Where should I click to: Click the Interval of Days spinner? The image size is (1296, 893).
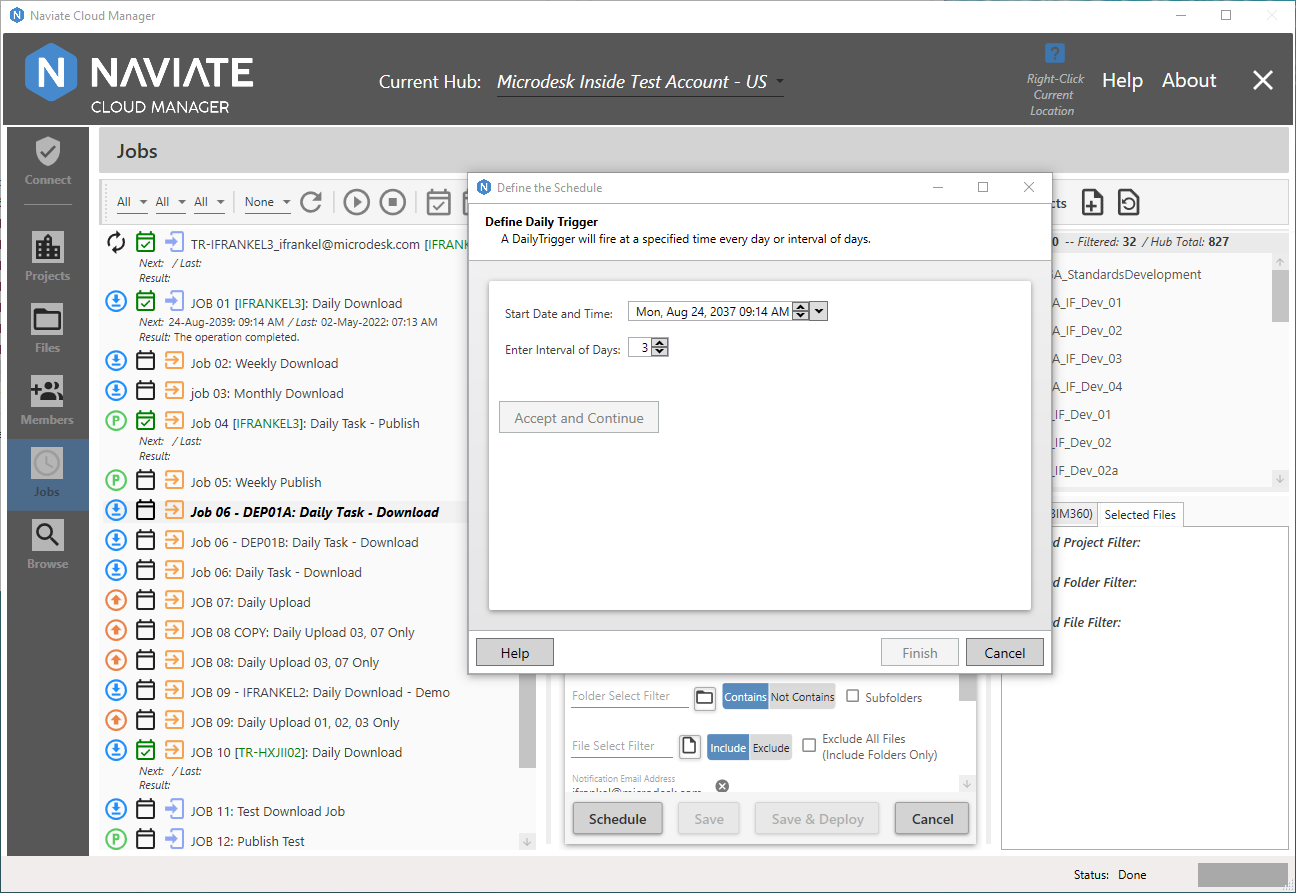[x=660, y=347]
